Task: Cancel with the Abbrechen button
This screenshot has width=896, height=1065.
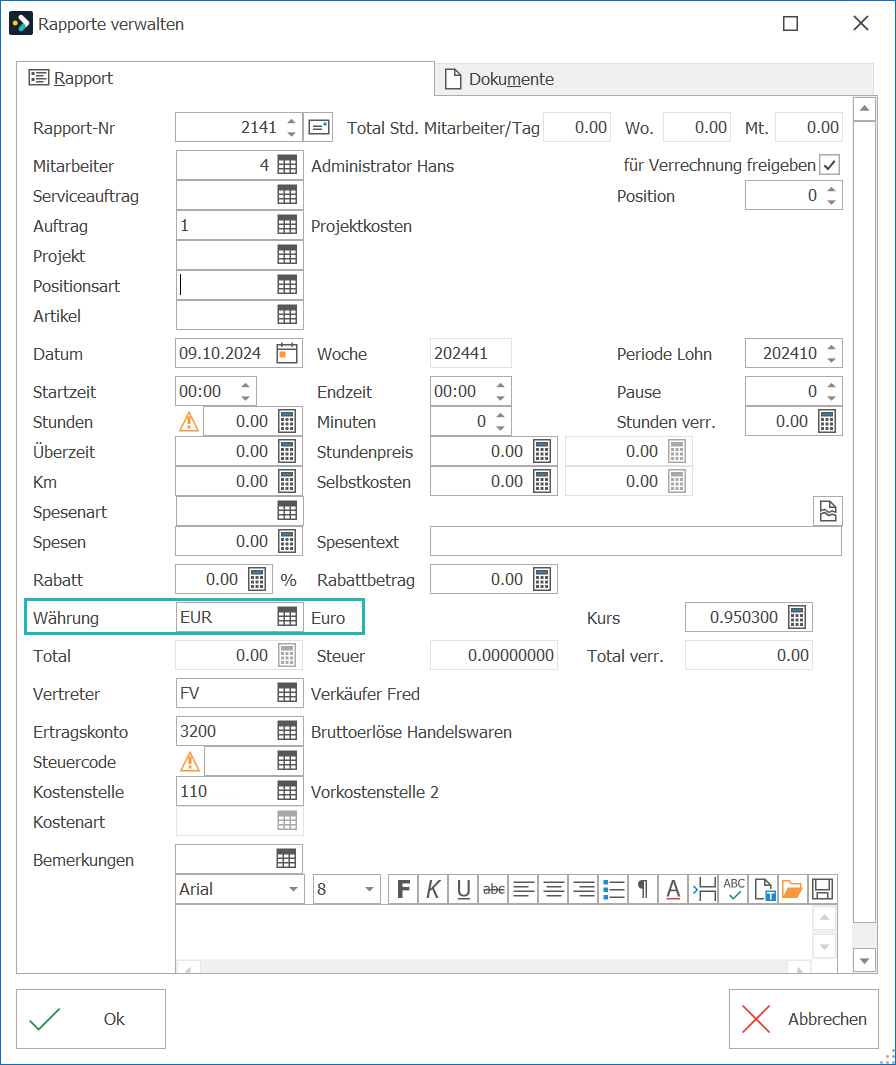Action: tap(804, 1019)
